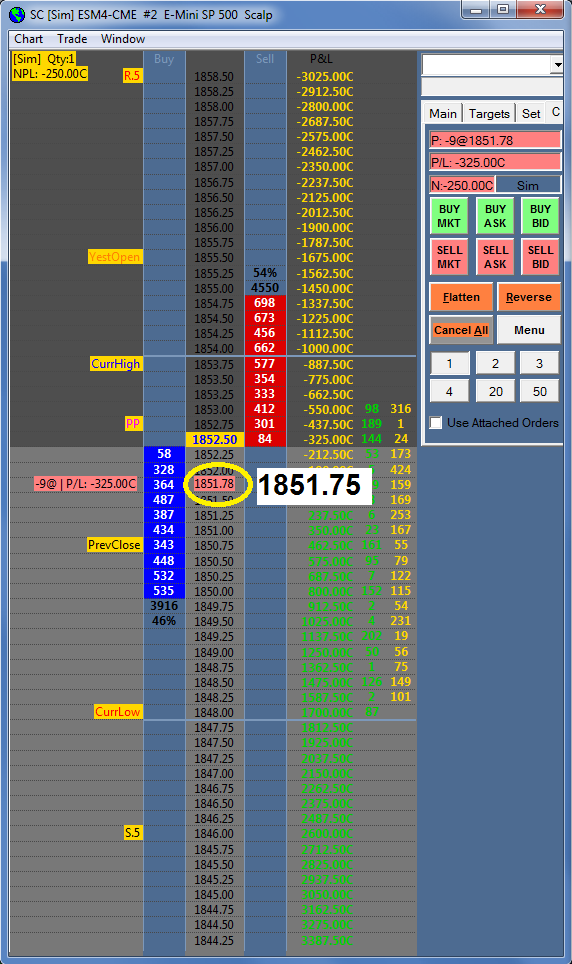The height and width of the screenshot is (964, 572).
Task: Click the globe icon in title bar
Action: coord(17,14)
